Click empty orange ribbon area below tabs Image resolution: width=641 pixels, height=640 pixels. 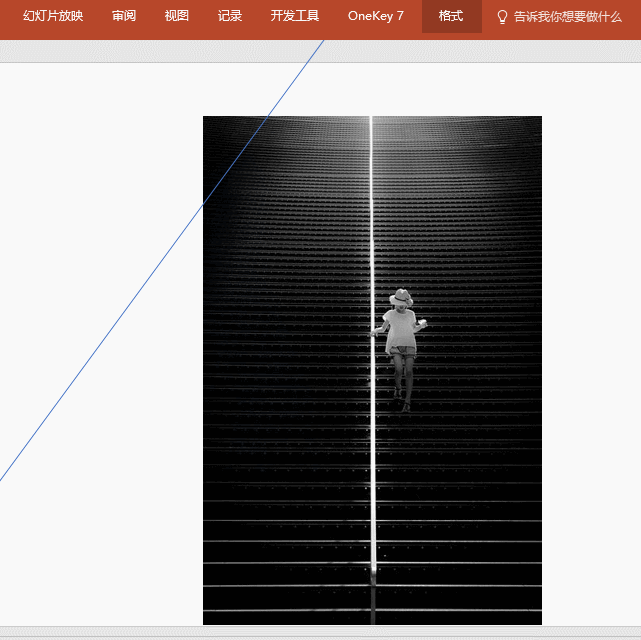tap(200, 37)
